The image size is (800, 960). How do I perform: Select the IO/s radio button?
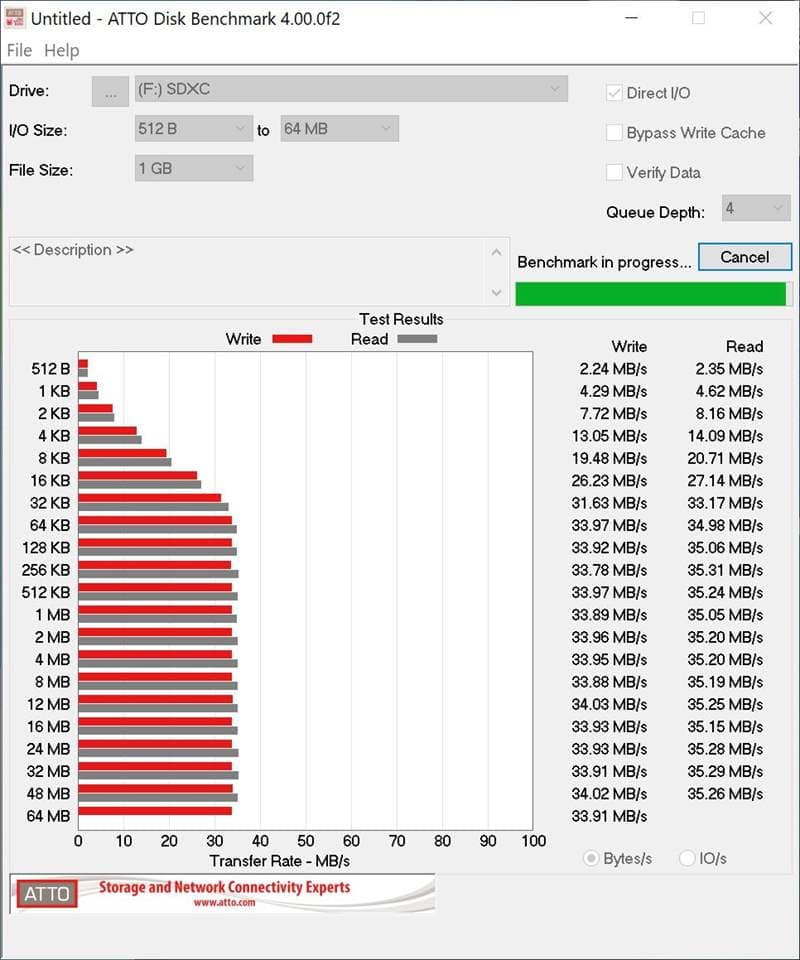click(687, 858)
